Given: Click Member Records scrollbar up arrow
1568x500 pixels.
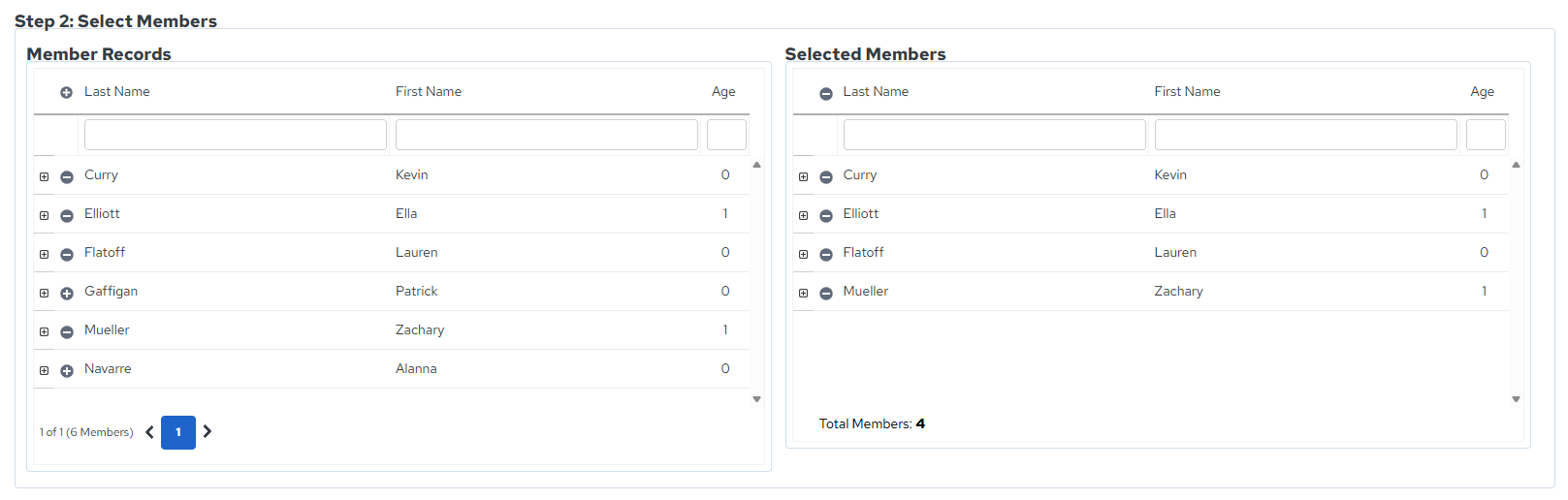Looking at the screenshot, I should click(x=756, y=165).
